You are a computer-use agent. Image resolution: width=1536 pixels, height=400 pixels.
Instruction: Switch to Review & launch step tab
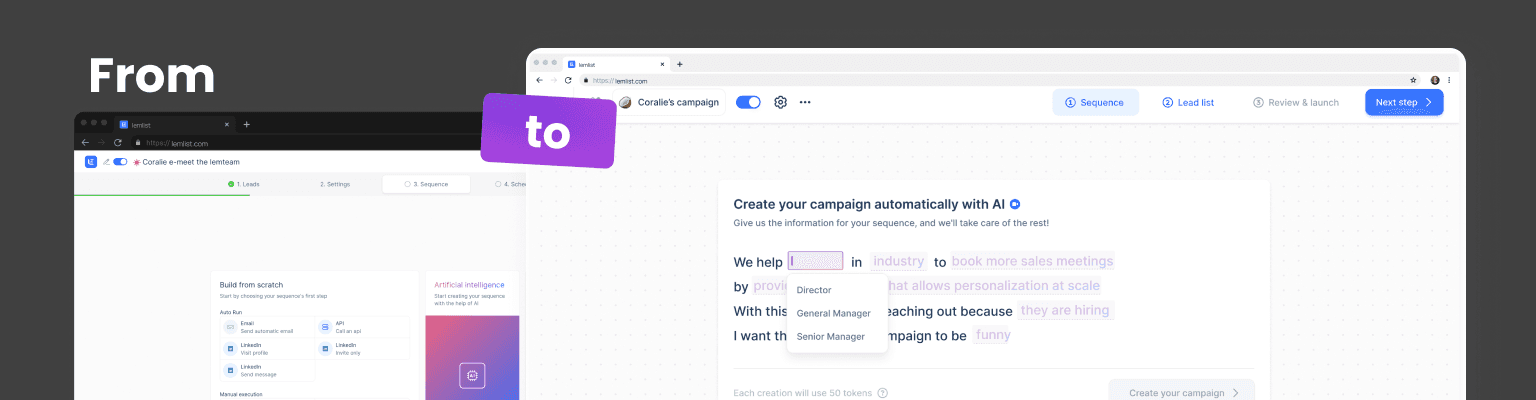(1295, 102)
